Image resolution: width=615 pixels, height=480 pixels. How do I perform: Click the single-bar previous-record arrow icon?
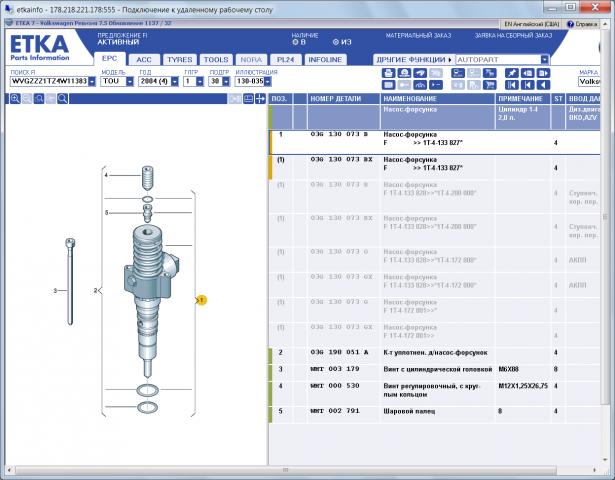coord(528,85)
